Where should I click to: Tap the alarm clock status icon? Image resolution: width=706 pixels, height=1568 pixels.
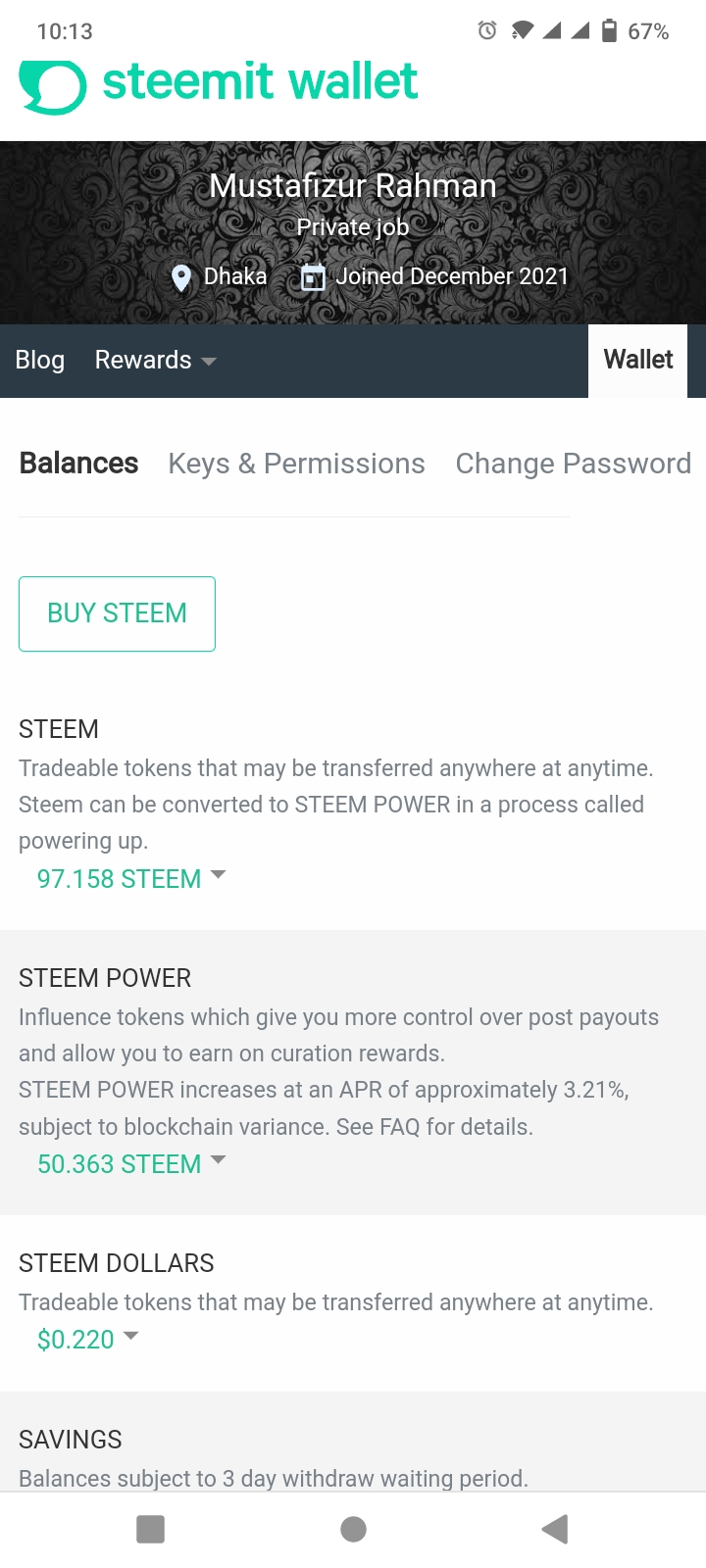point(487,30)
